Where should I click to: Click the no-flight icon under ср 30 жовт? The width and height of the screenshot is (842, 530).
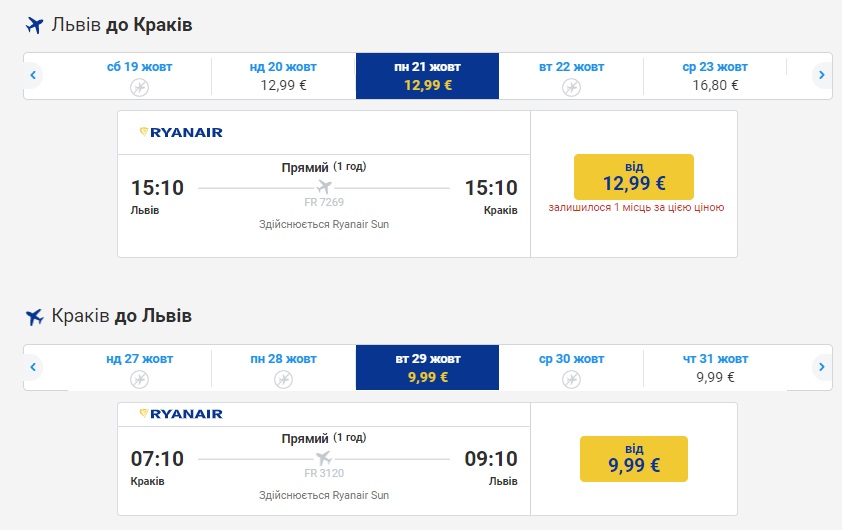pyautogui.click(x=571, y=379)
